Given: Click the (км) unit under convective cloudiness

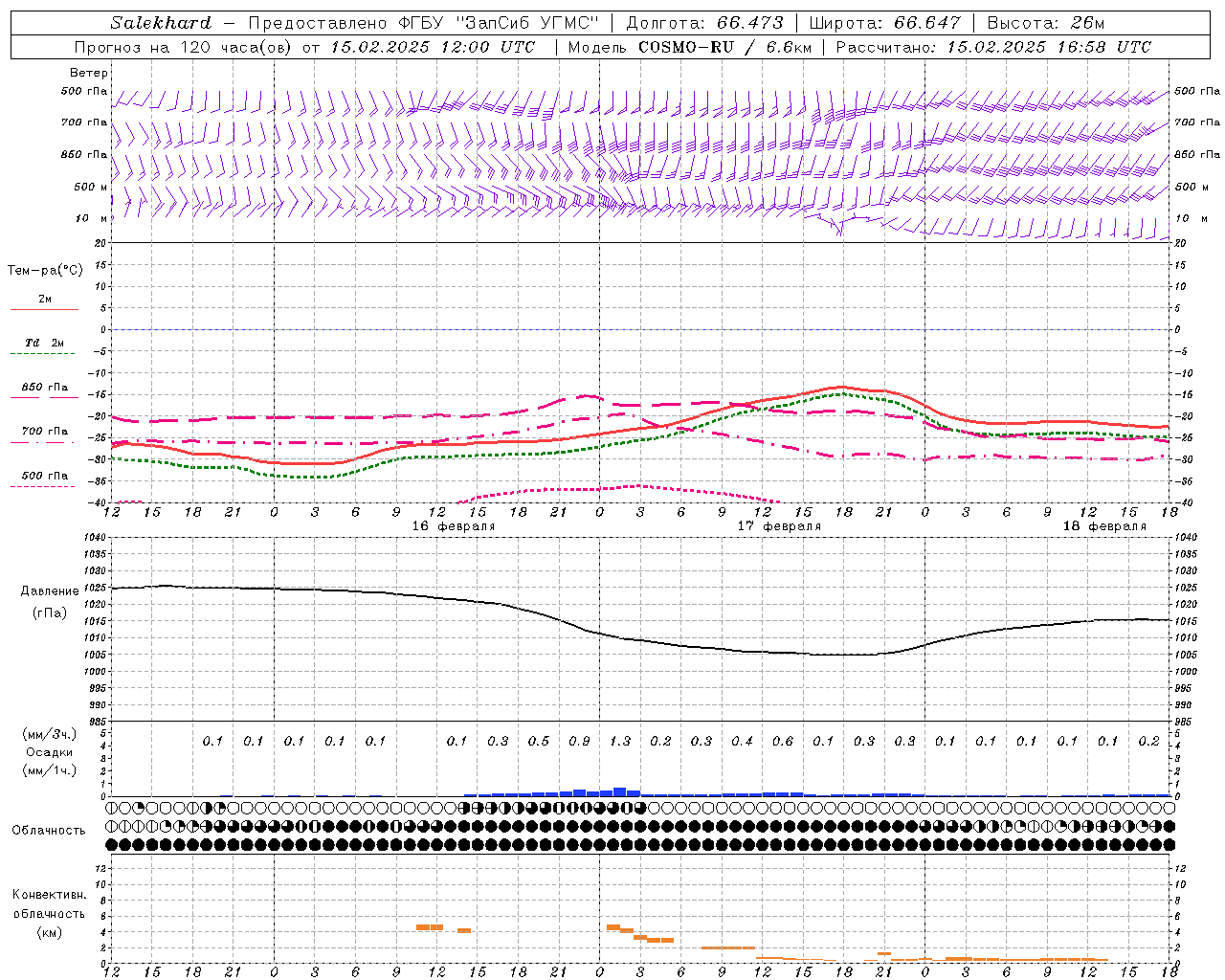Looking at the screenshot, I should 50,932.
